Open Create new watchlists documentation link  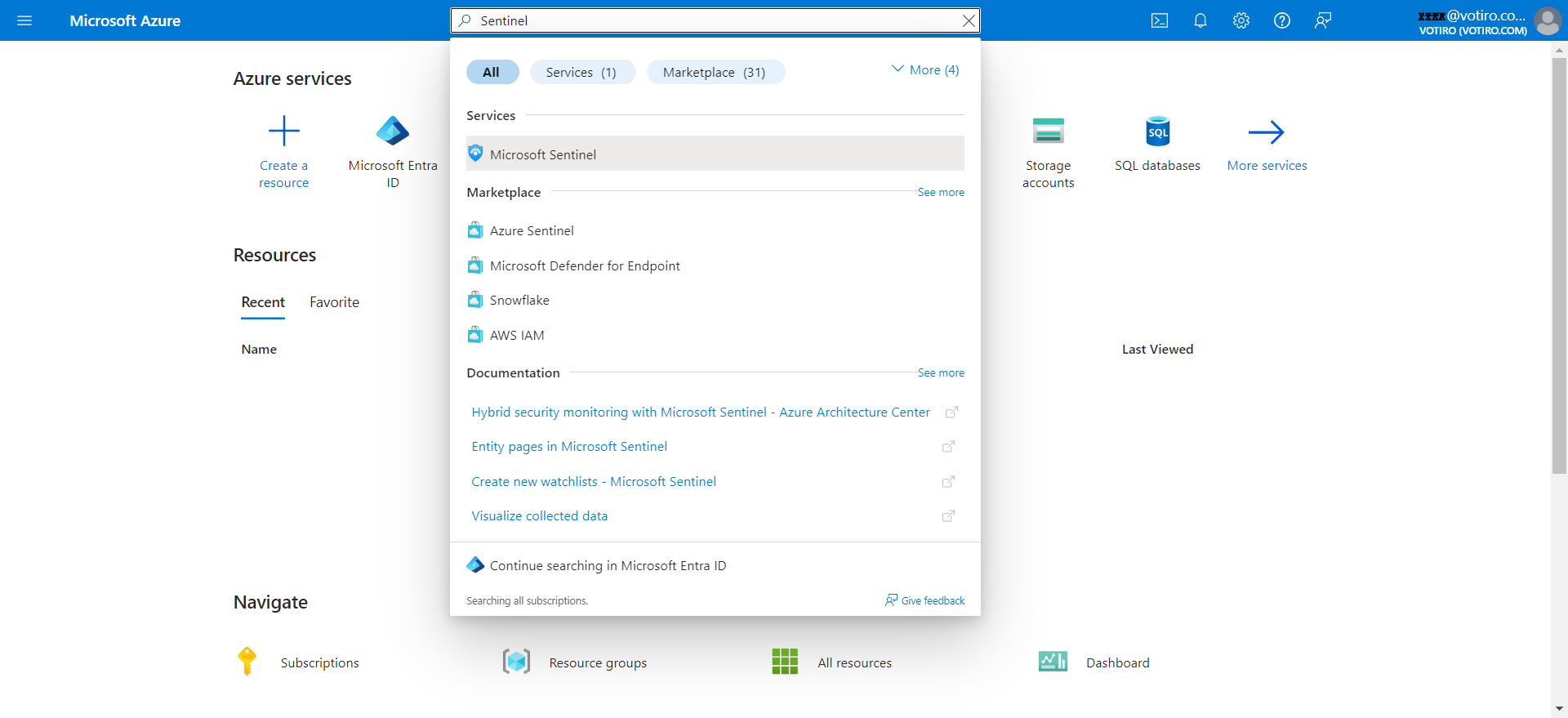point(594,482)
